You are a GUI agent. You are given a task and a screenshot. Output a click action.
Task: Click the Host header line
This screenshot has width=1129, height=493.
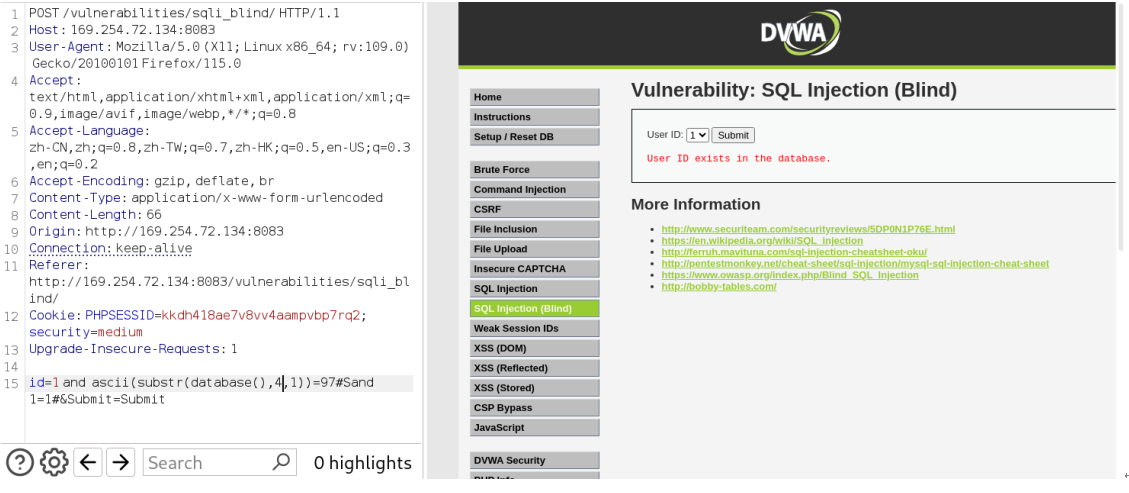[122, 30]
